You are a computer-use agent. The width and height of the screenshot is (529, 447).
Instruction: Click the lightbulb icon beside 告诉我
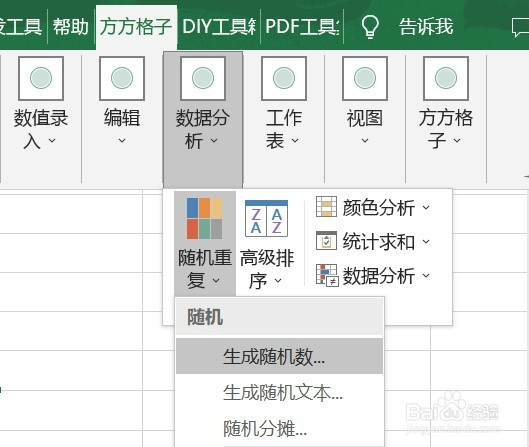(370, 27)
